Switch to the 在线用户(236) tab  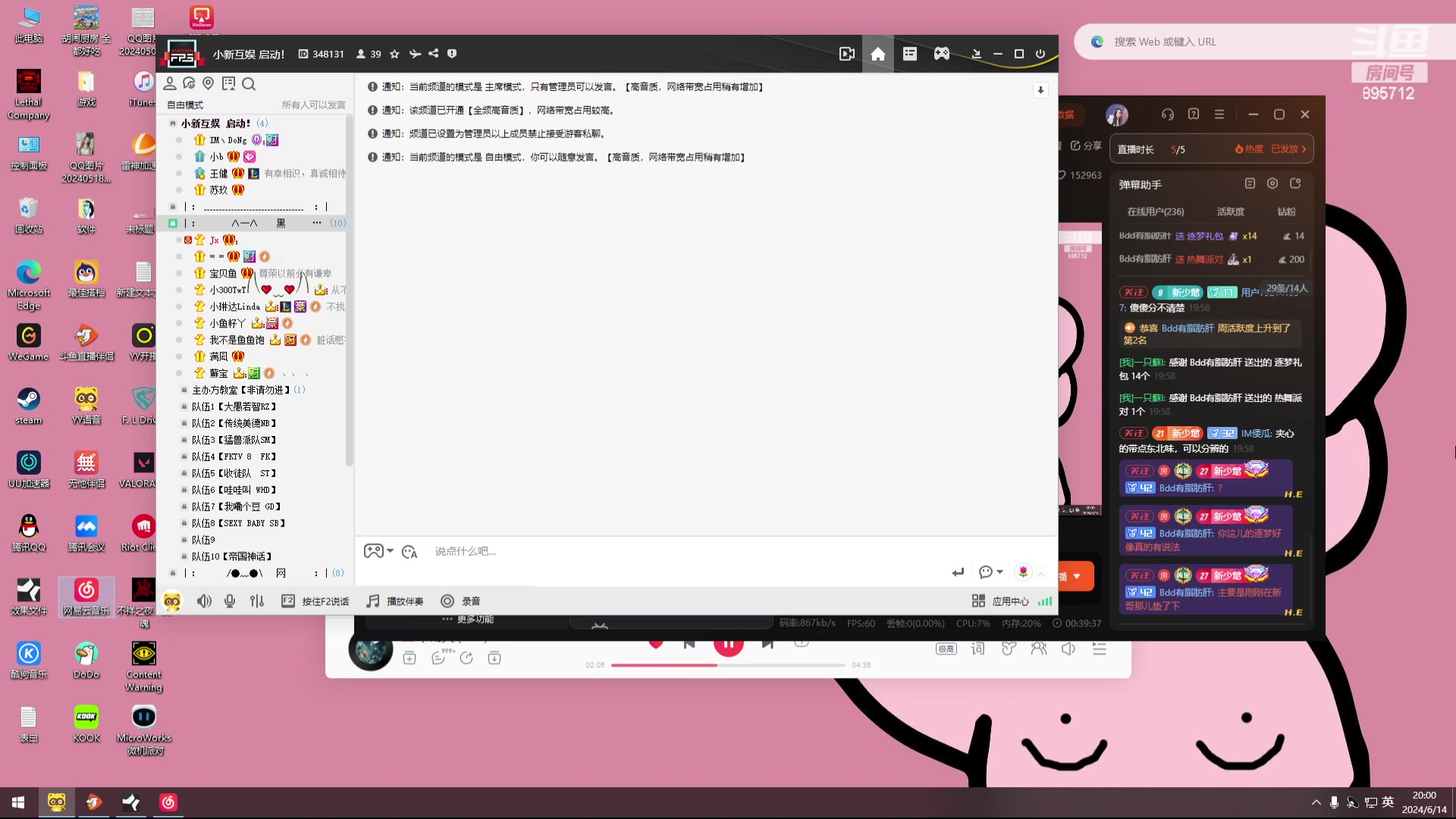point(1155,212)
